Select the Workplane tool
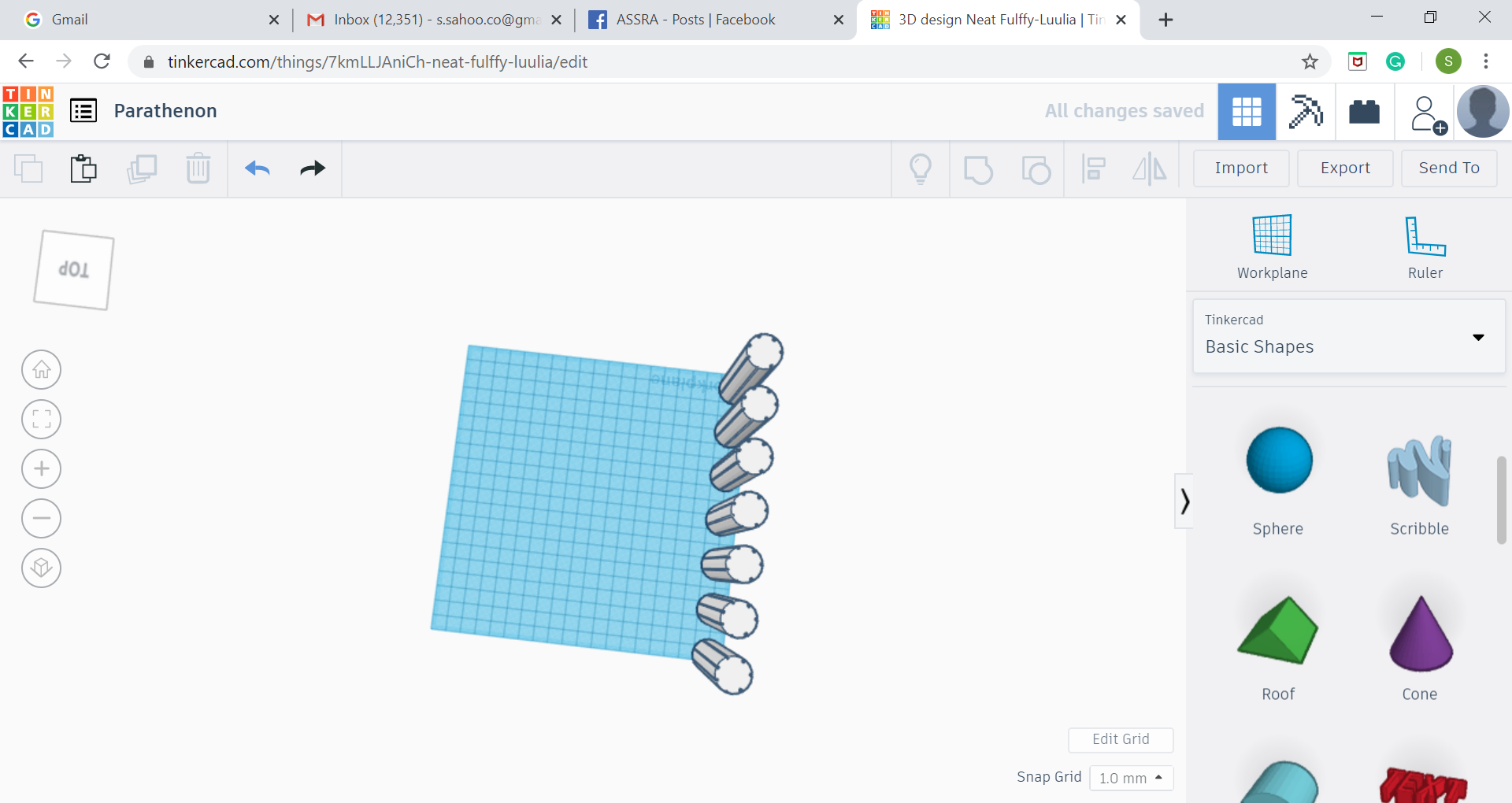 [1273, 247]
